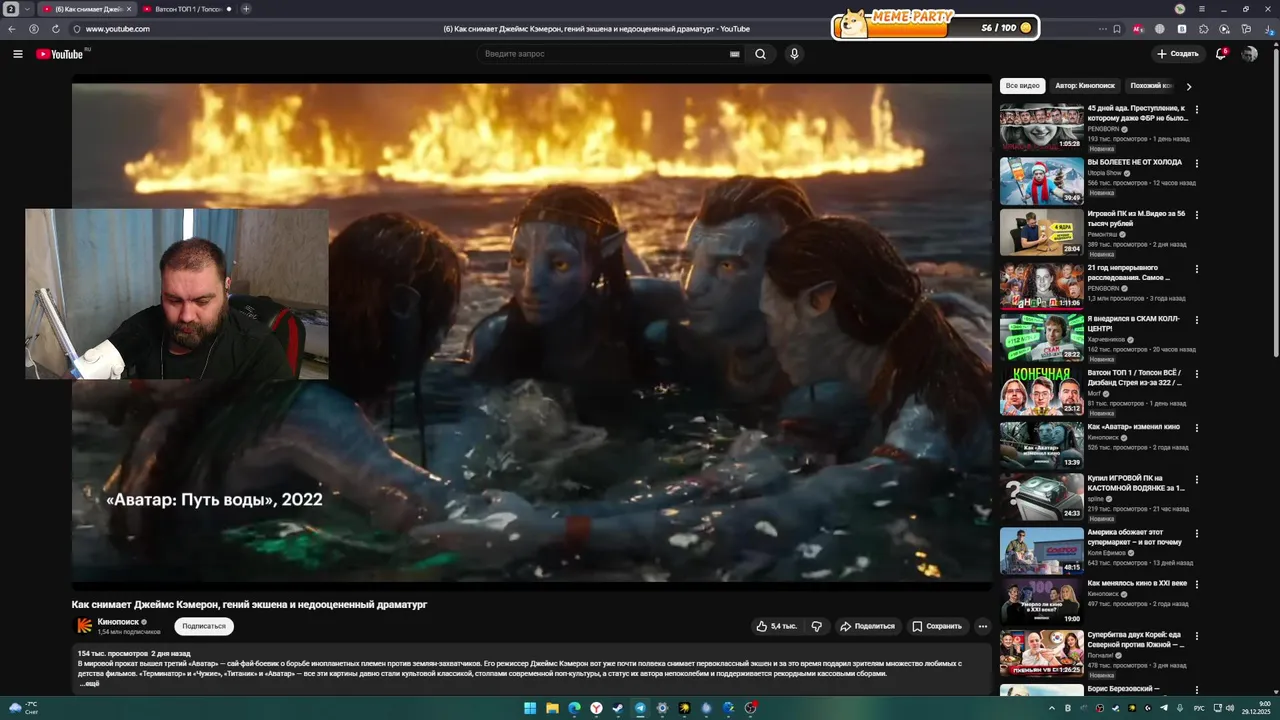Open File Explorer from the taskbar

(552, 708)
